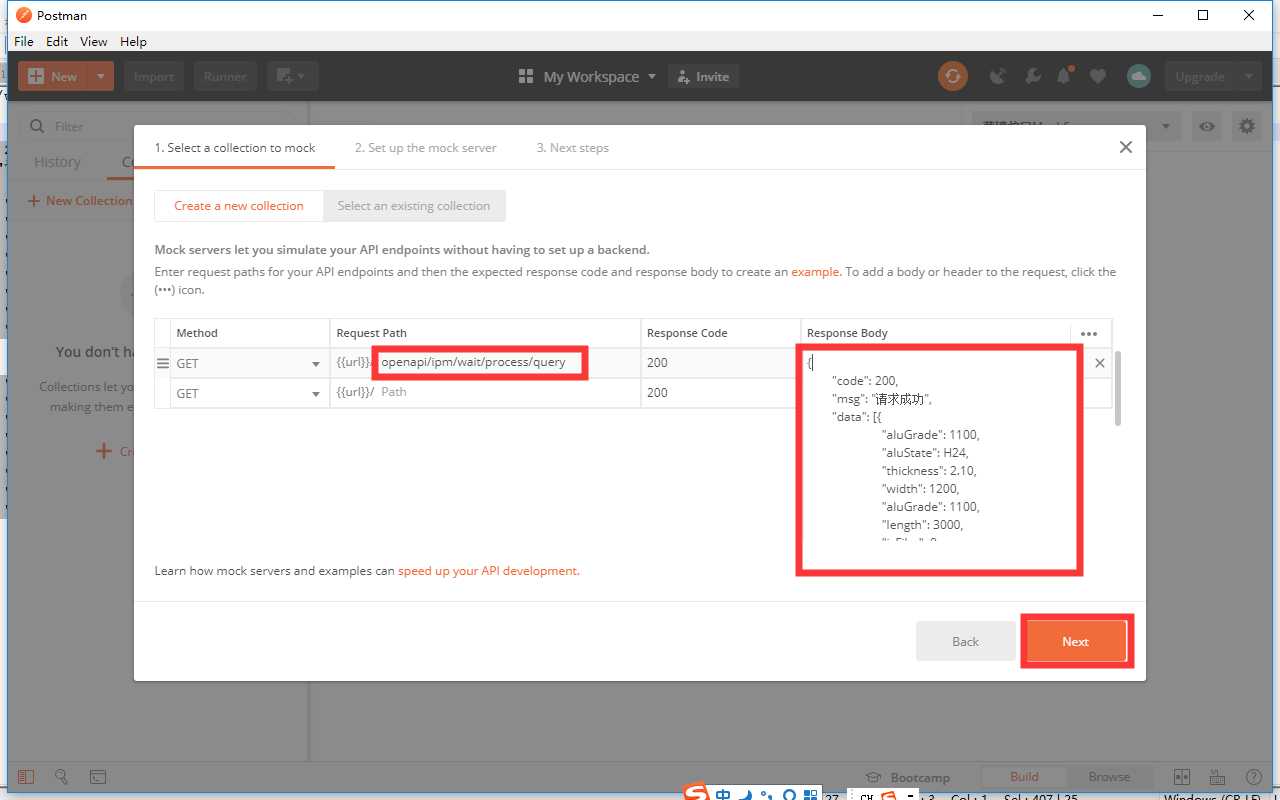Click the two-pane layout icon

1181,777
